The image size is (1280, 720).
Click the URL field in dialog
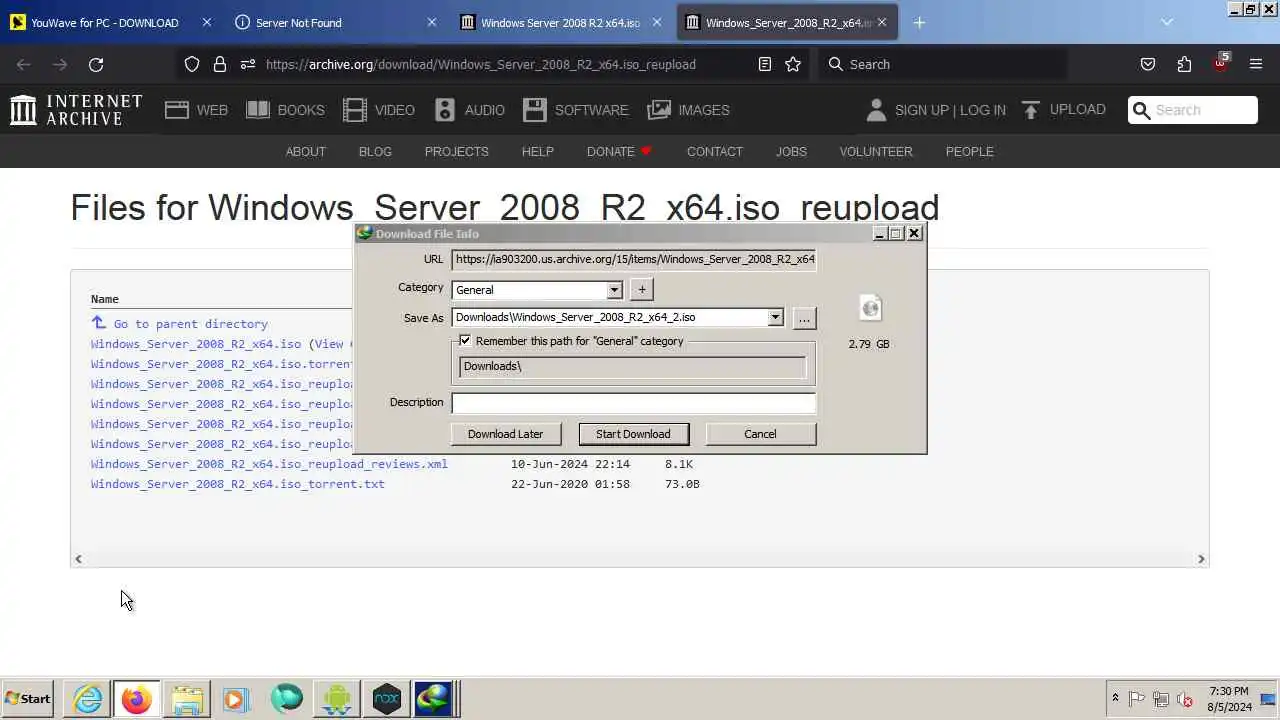pyautogui.click(x=634, y=259)
